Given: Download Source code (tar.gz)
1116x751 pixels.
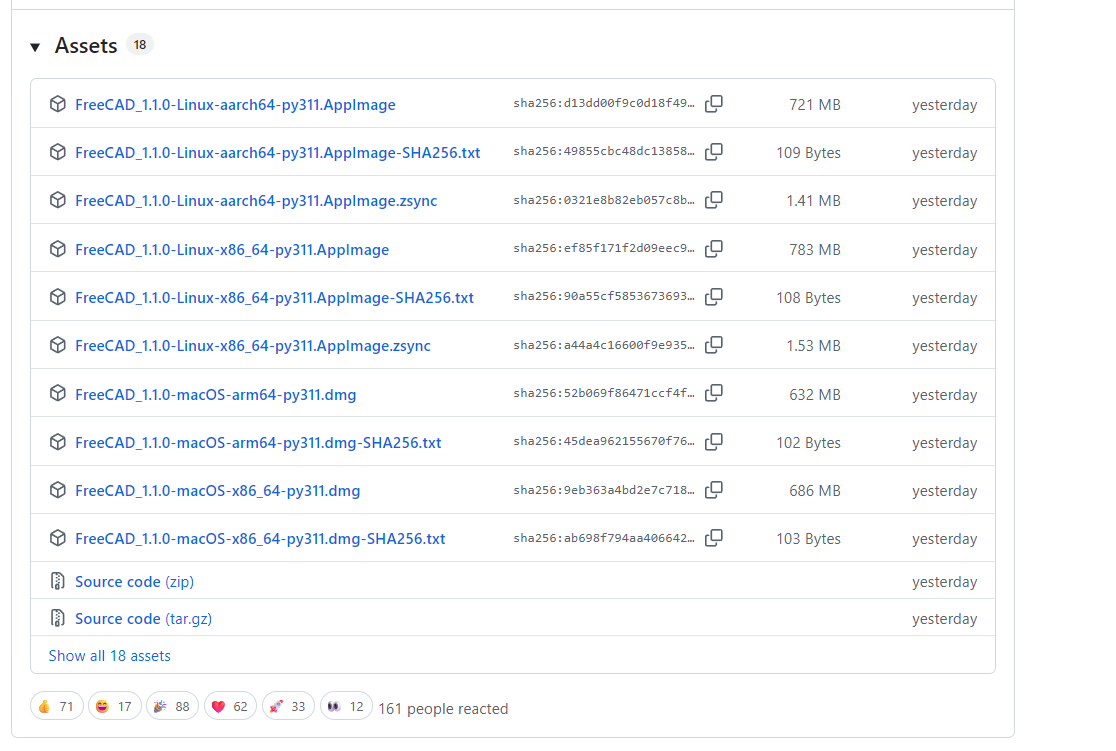Looking at the screenshot, I should point(144,619).
